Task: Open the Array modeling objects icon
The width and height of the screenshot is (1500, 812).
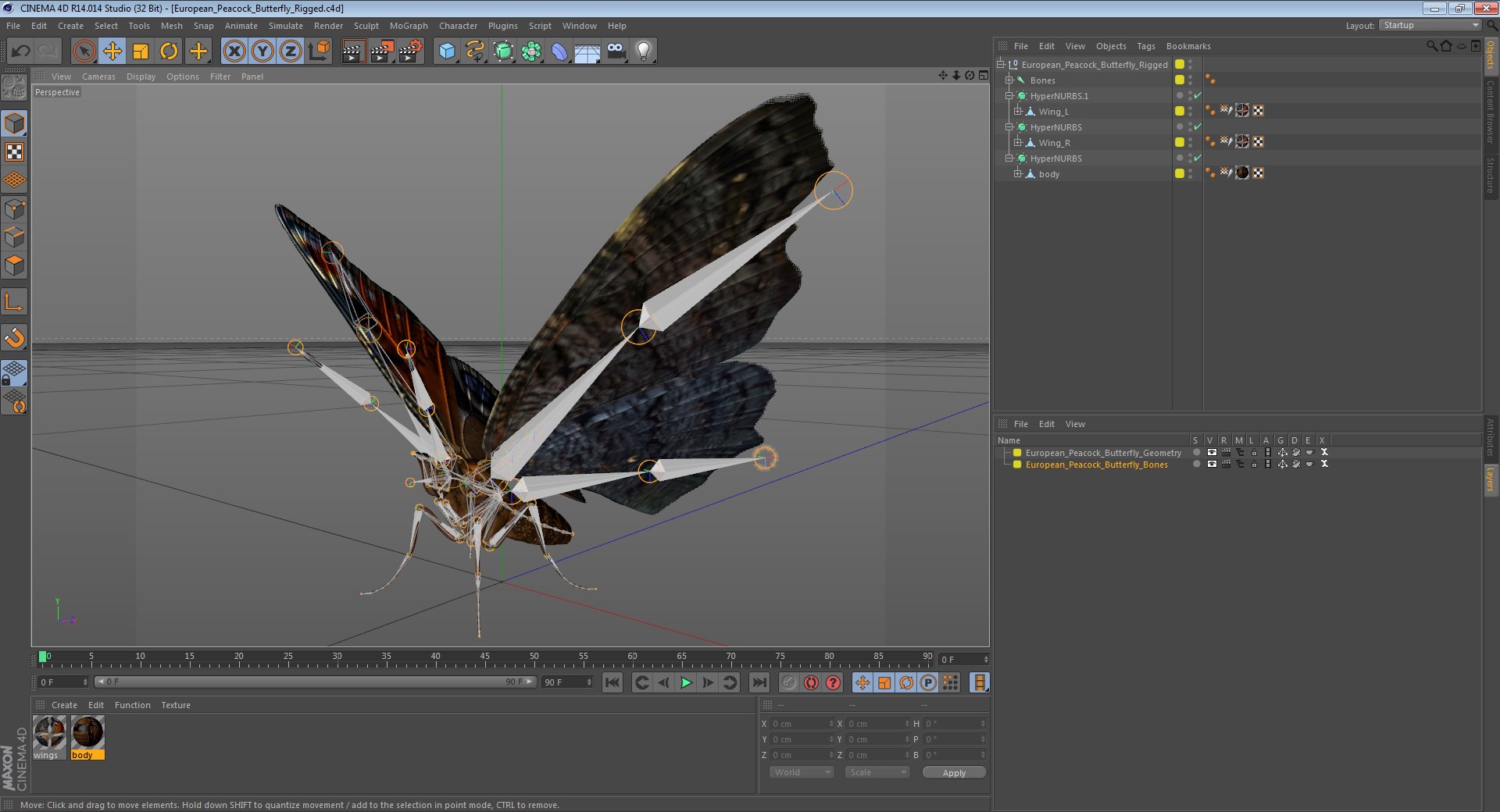Action: [x=532, y=52]
